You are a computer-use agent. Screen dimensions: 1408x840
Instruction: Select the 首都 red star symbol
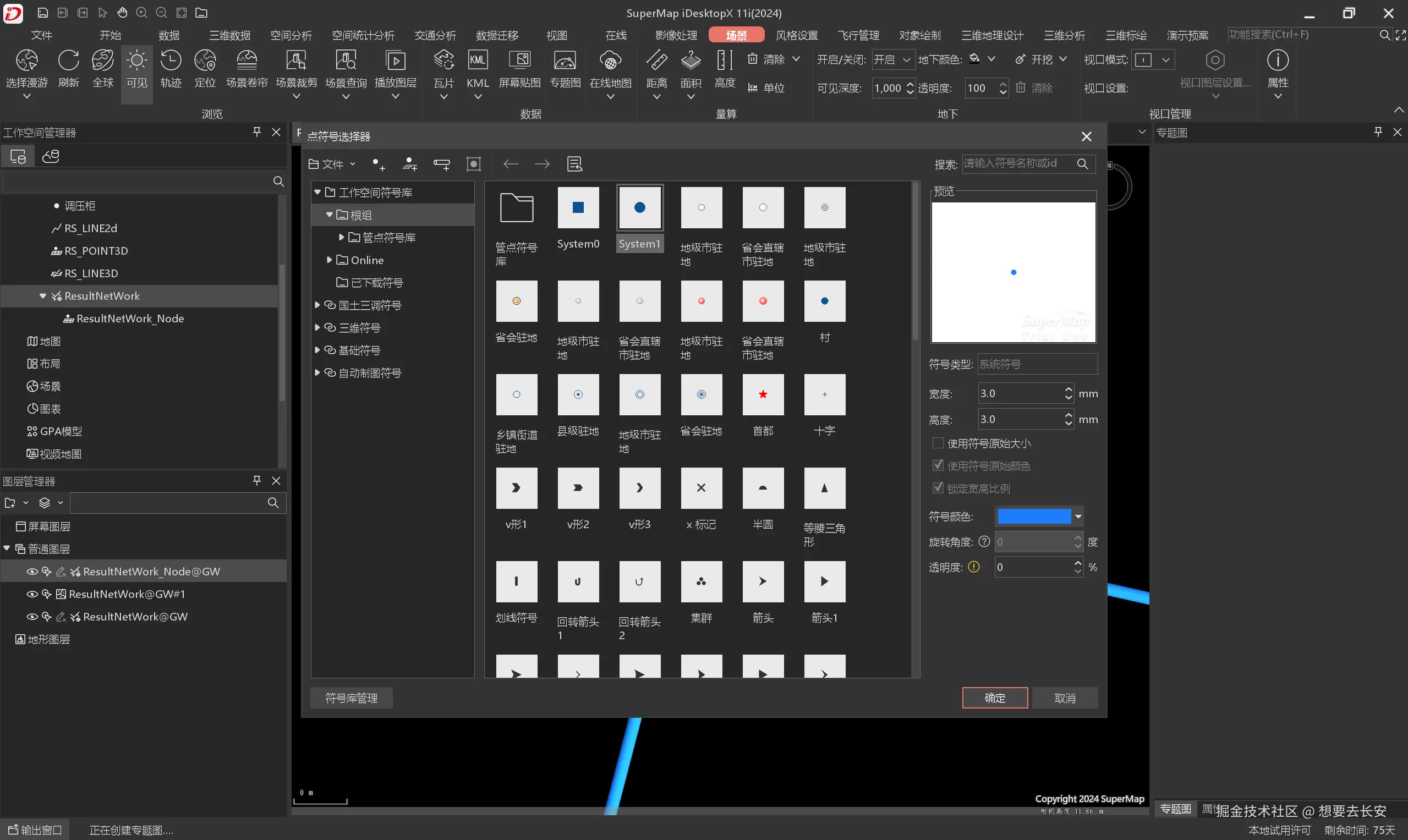click(x=763, y=394)
